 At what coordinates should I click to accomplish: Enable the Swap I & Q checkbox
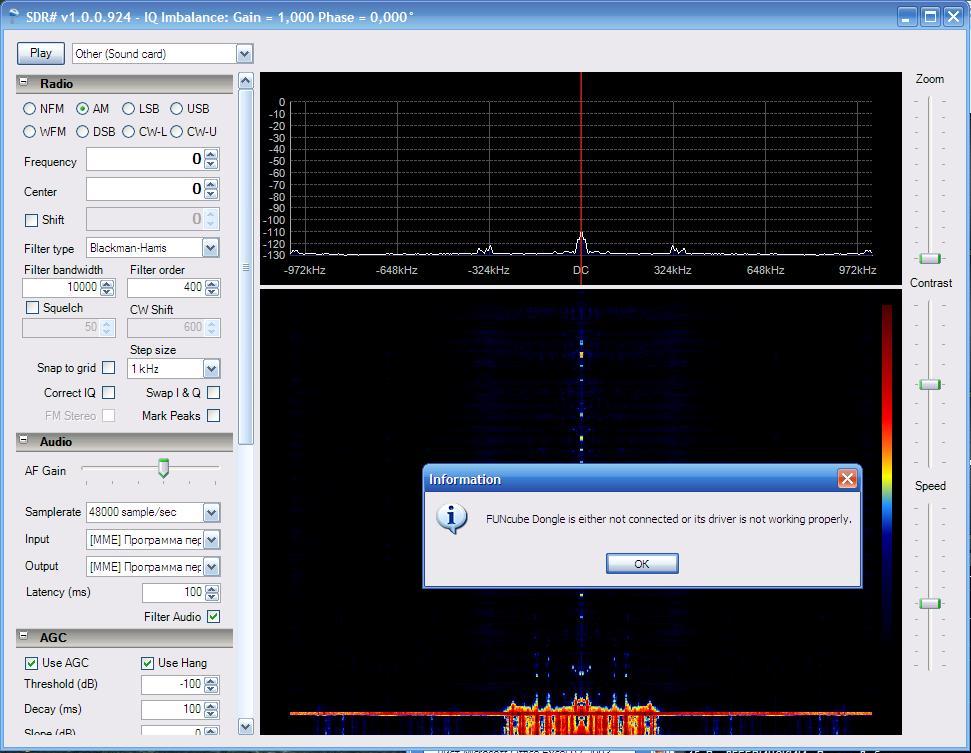coord(214,393)
